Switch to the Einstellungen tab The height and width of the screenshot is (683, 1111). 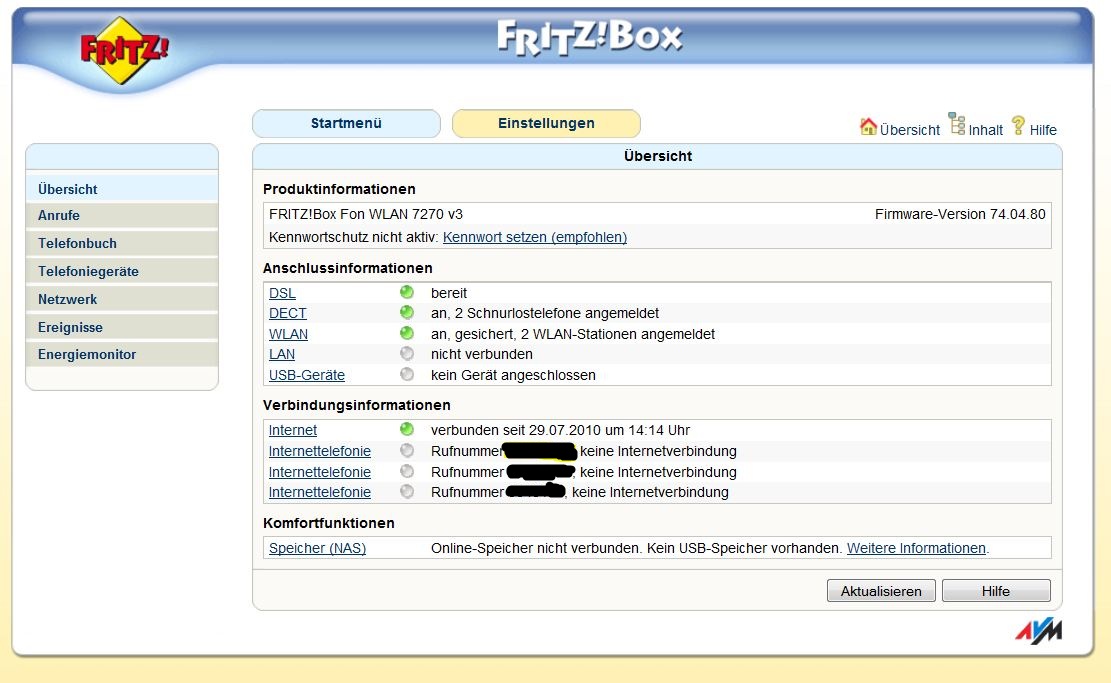[x=546, y=123]
